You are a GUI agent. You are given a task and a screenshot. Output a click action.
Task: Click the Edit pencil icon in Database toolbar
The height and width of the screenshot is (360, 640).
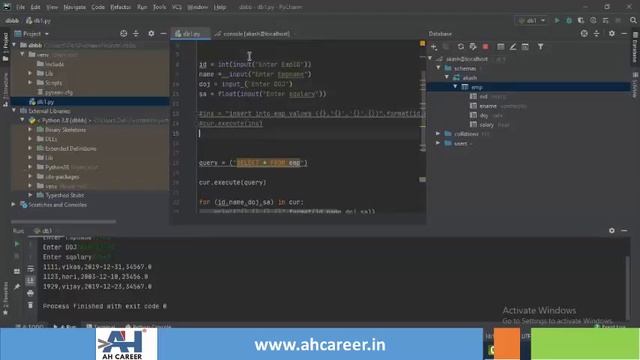(x=513, y=47)
